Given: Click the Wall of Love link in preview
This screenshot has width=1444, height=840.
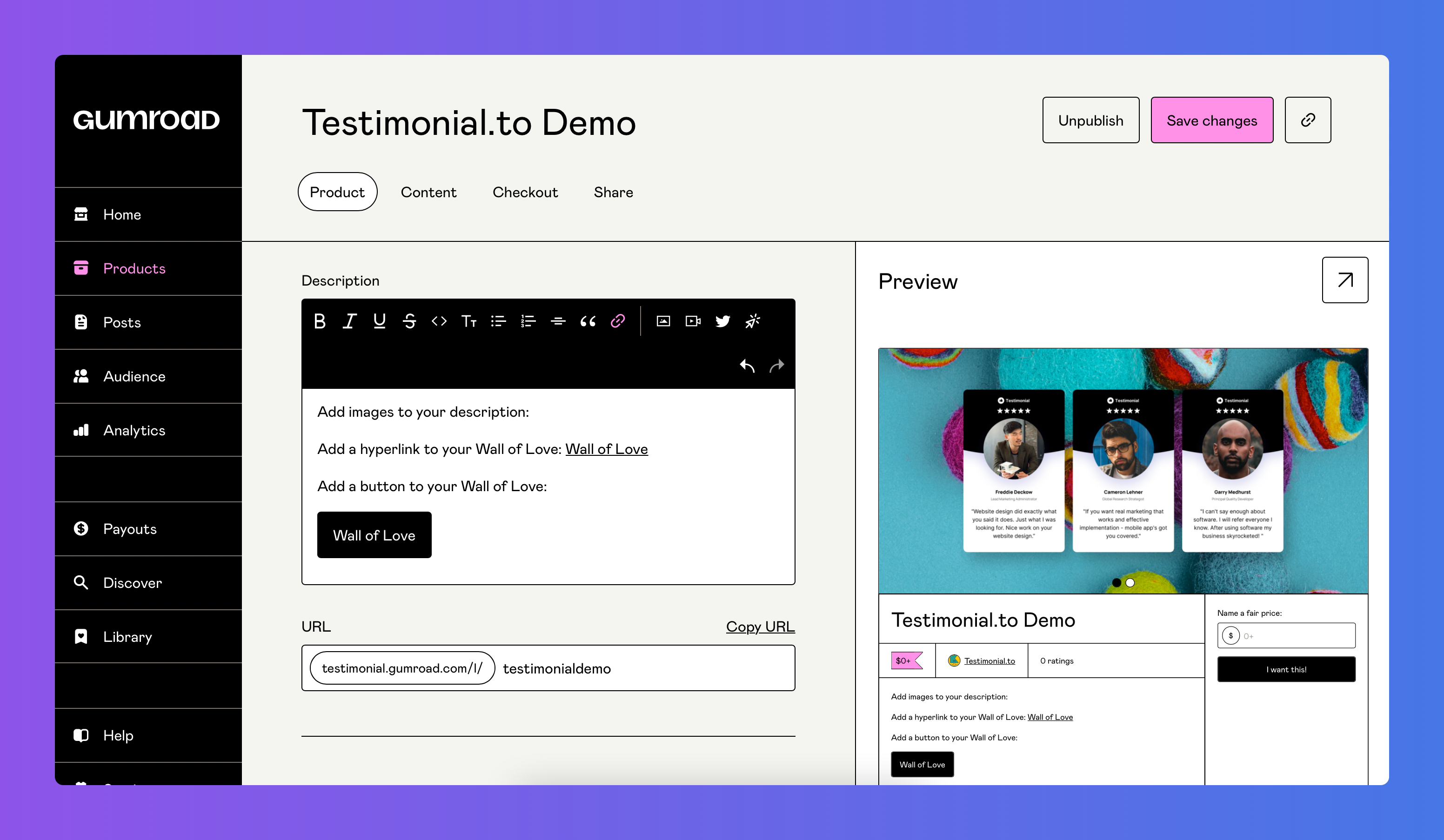Looking at the screenshot, I should tap(1050, 717).
